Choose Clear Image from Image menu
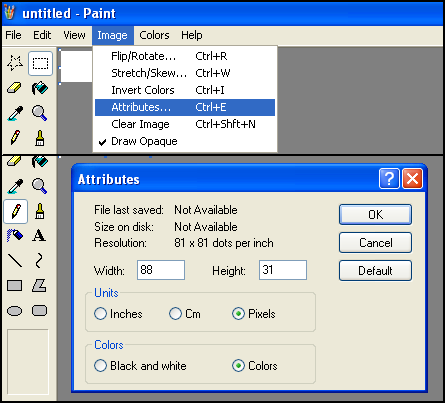The width and height of the screenshot is (445, 403). tap(185, 124)
